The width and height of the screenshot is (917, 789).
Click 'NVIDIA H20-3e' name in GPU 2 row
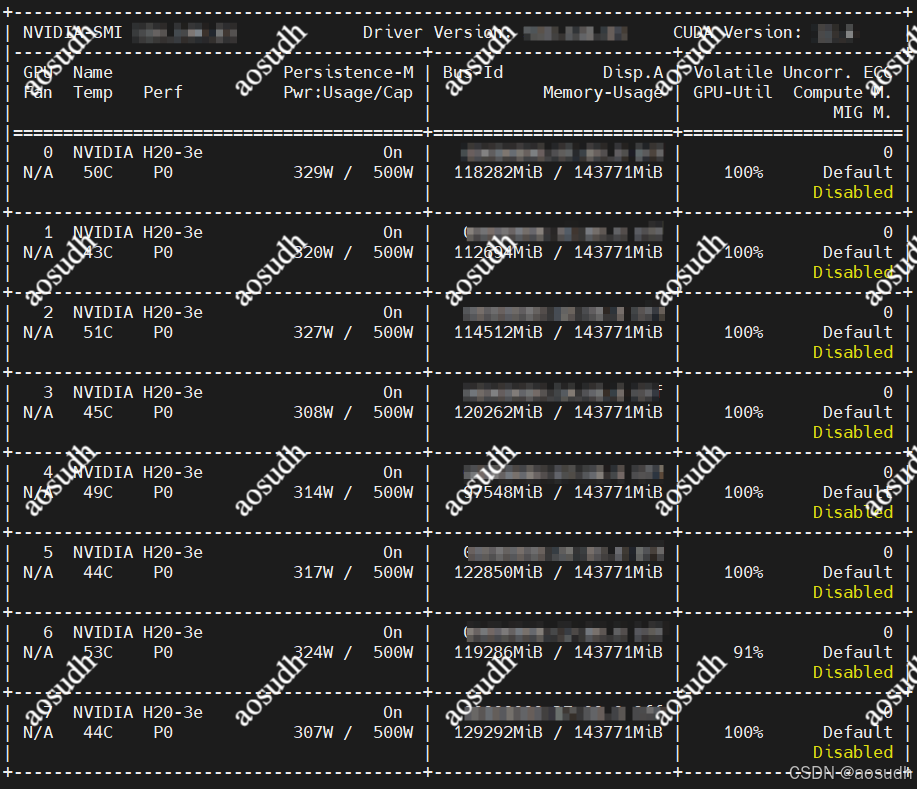(137, 313)
